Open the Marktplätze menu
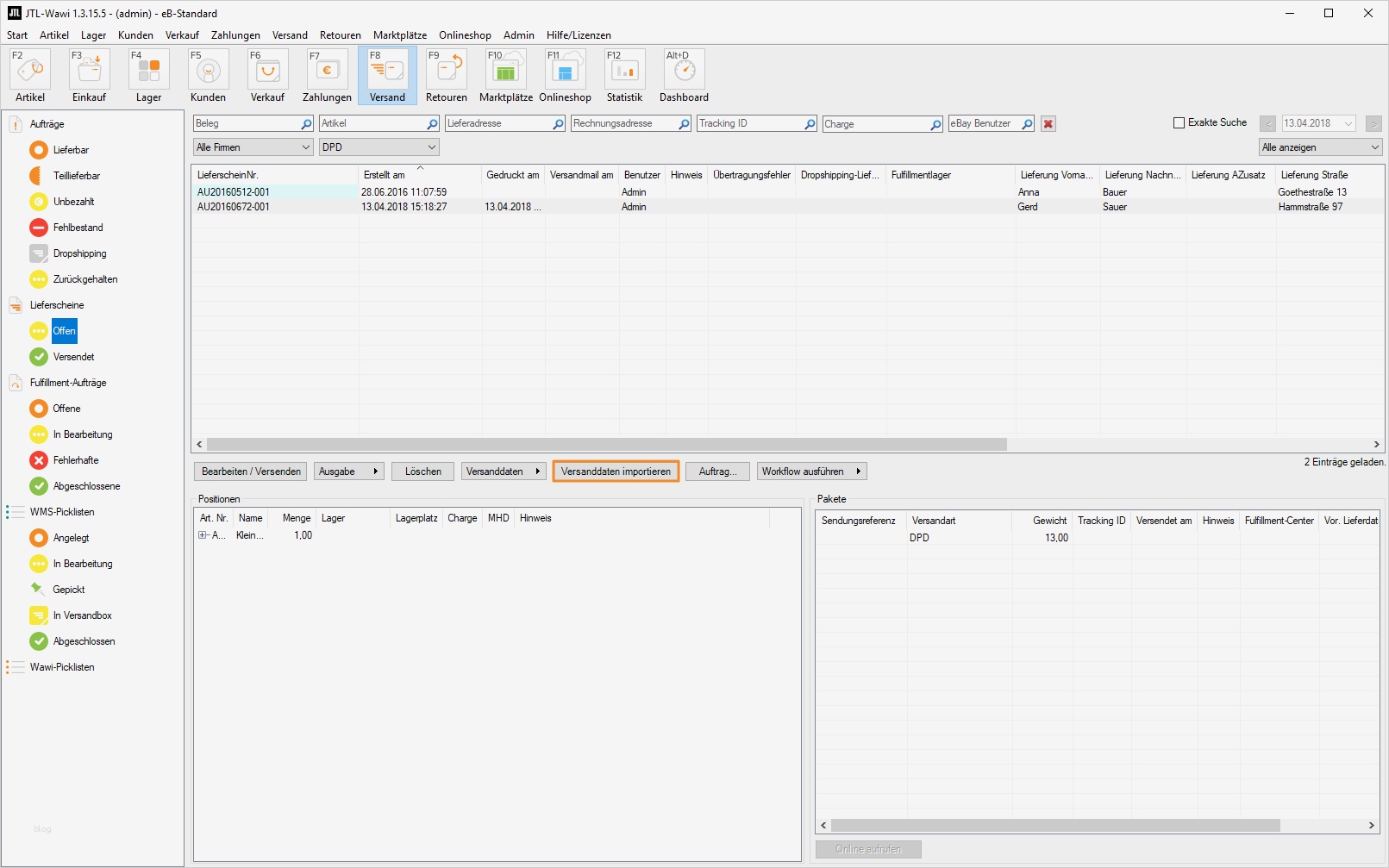The width and height of the screenshot is (1389, 868). [x=400, y=35]
